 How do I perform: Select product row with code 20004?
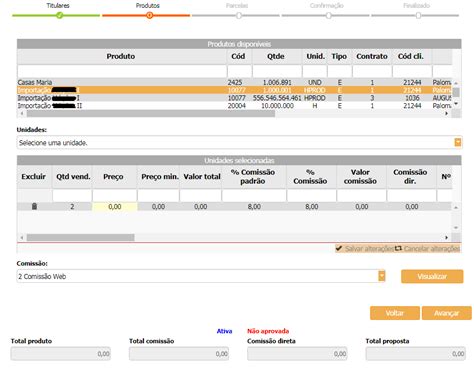pos(234,105)
